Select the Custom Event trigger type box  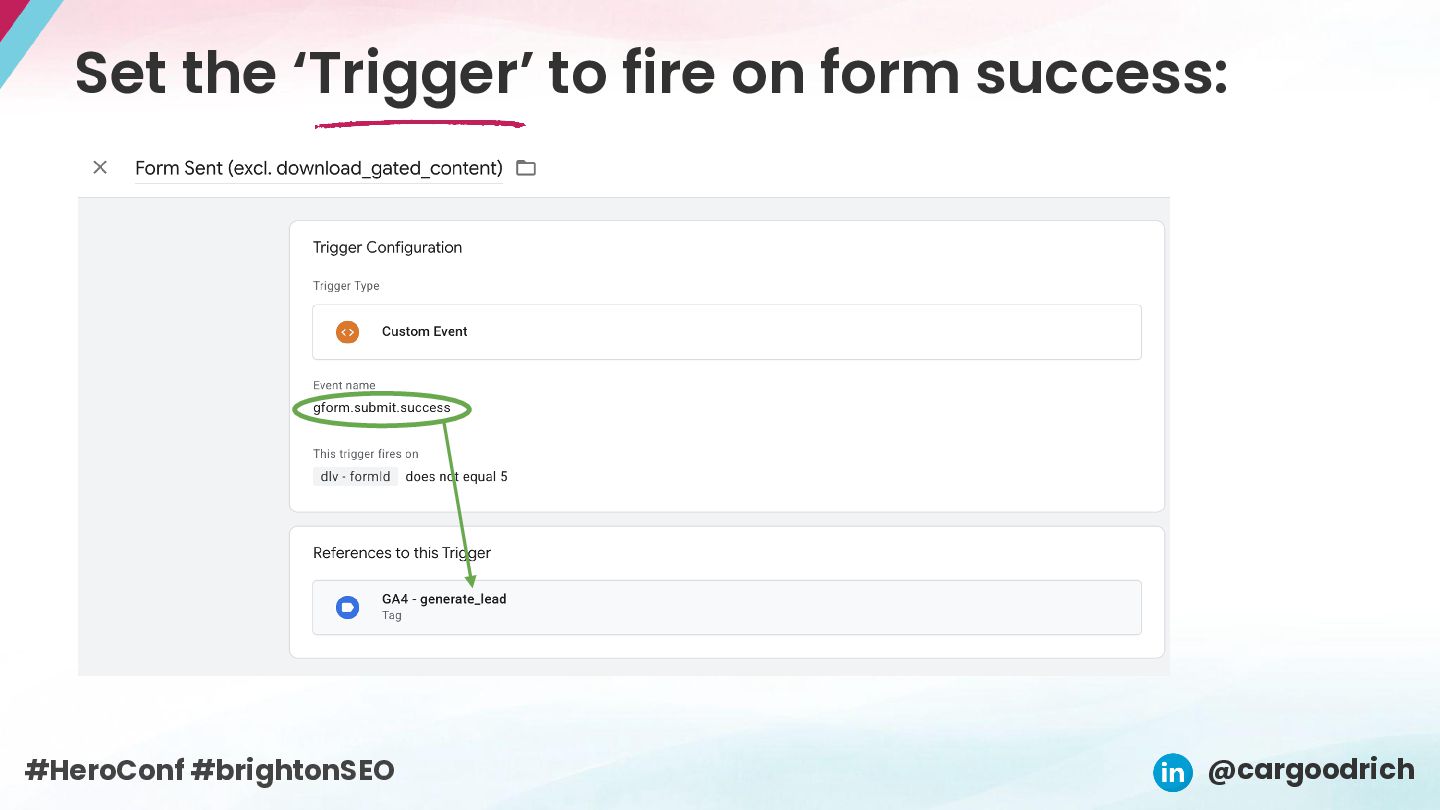[726, 332]
